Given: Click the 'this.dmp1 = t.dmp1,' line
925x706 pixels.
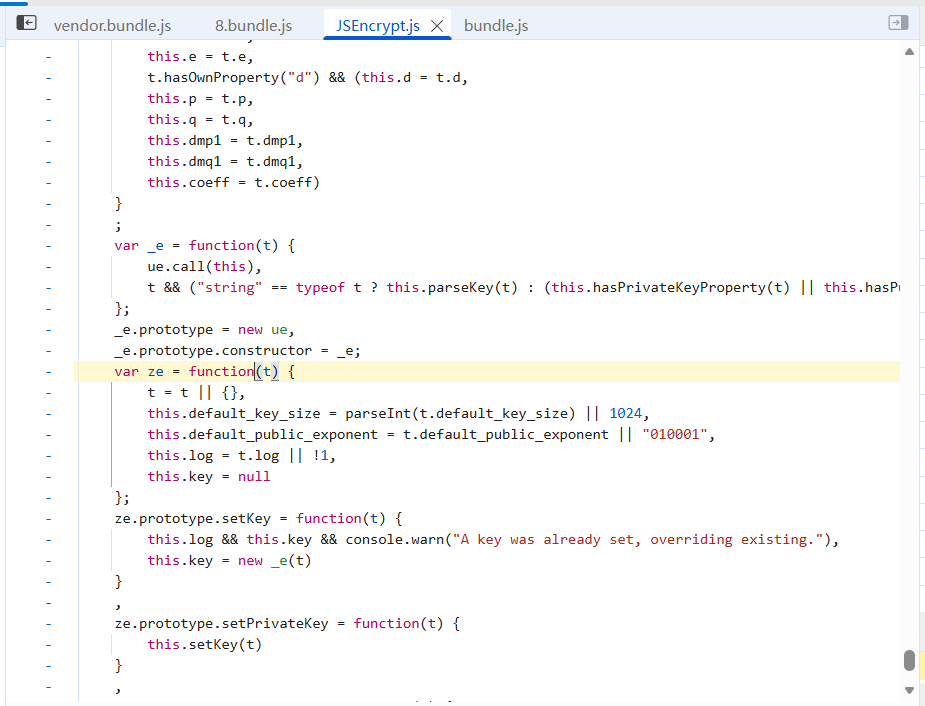Looking at the screenshot, I should 225,141.
